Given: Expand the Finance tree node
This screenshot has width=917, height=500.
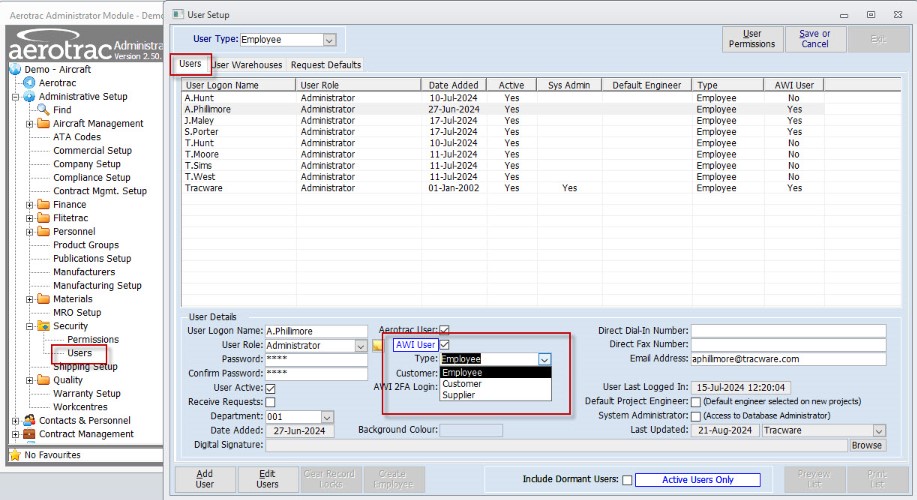Looking at the screenshot, I should tap(29, 204).
